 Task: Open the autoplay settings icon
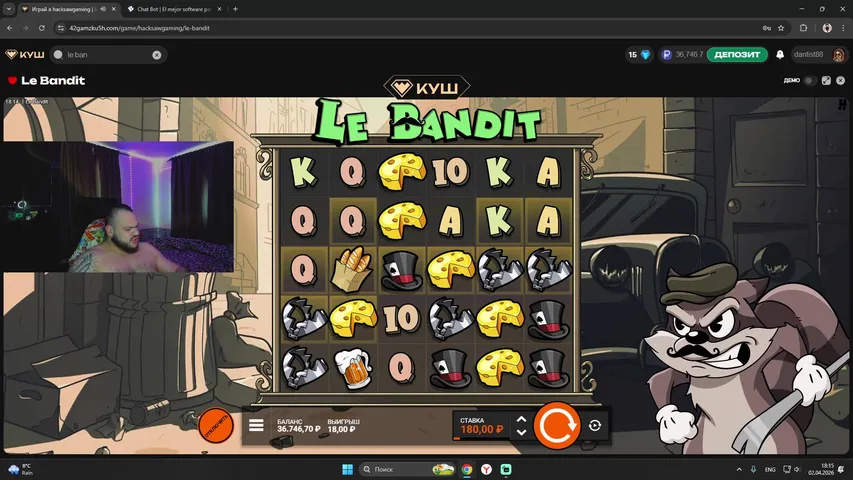(x=595, y=426)
